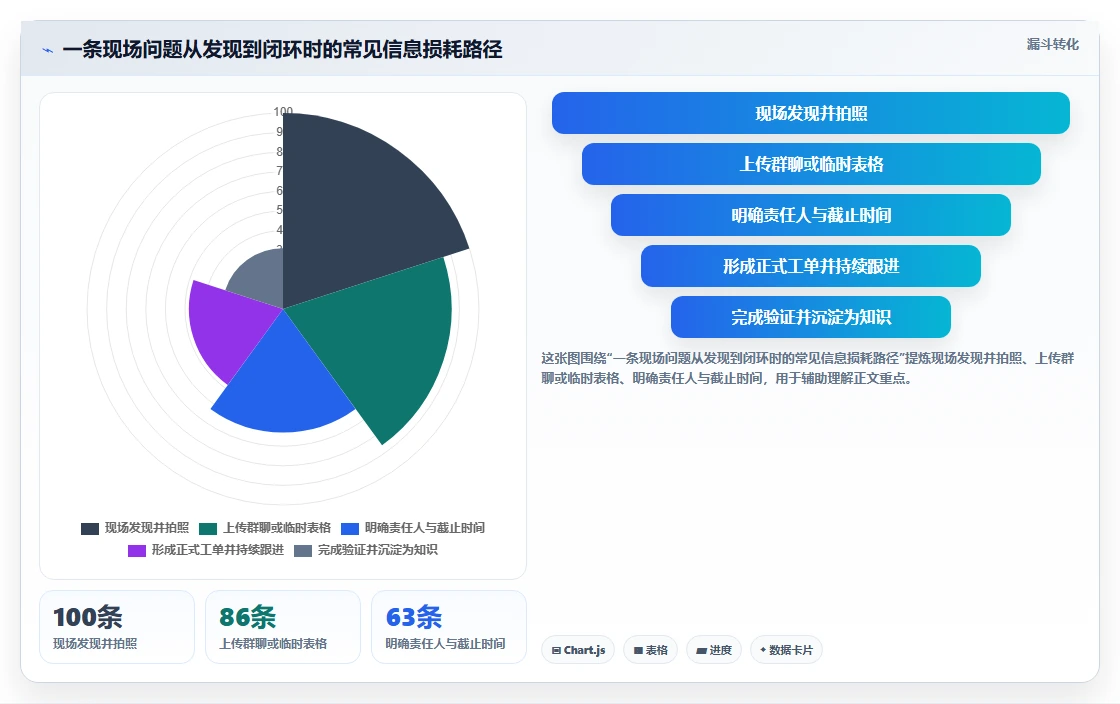Toggle 明确责任人与截止时间 legend swatch

(x=350, y=528)
